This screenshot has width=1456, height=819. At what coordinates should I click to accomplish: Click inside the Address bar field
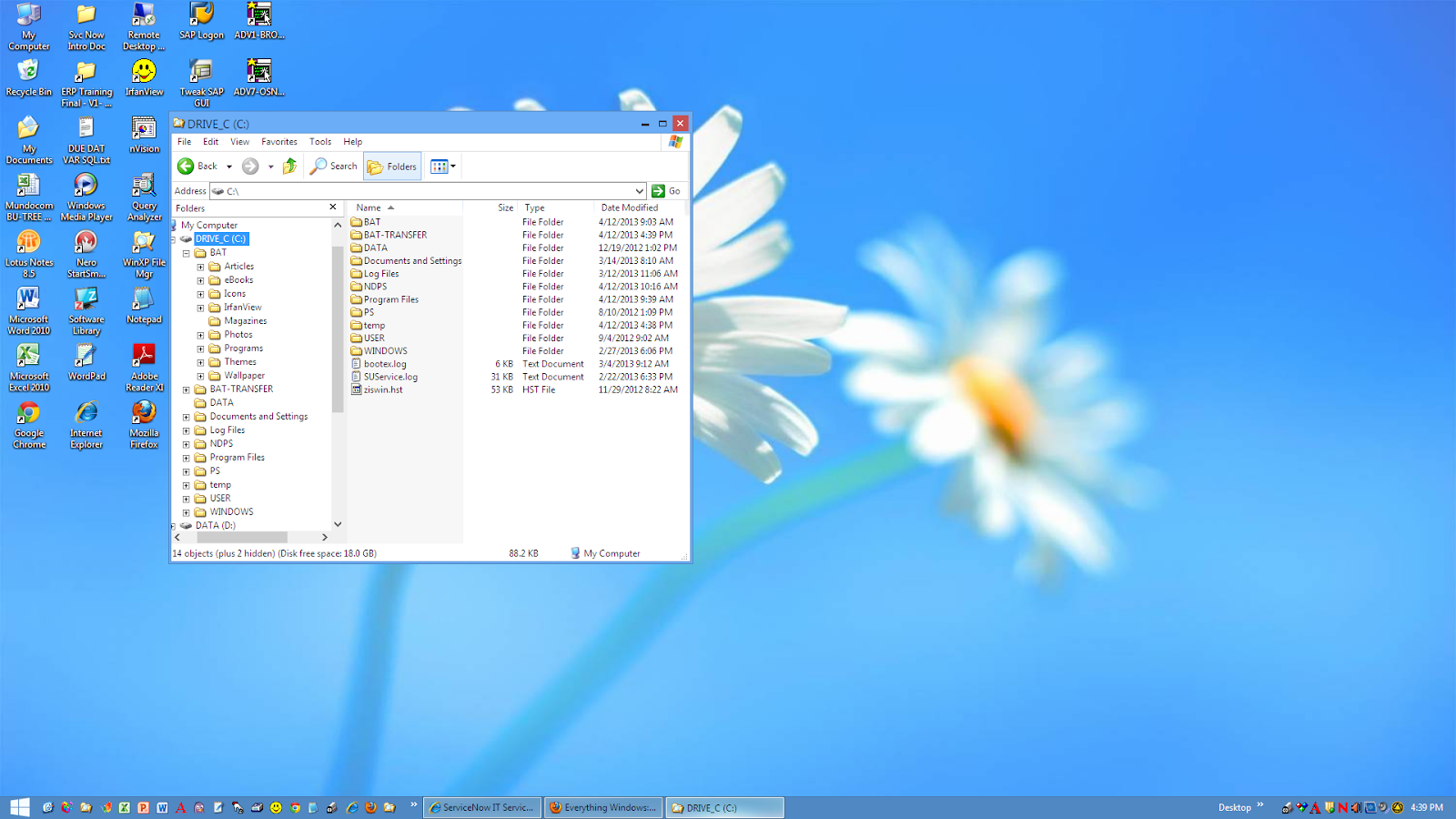click(428, 191)
